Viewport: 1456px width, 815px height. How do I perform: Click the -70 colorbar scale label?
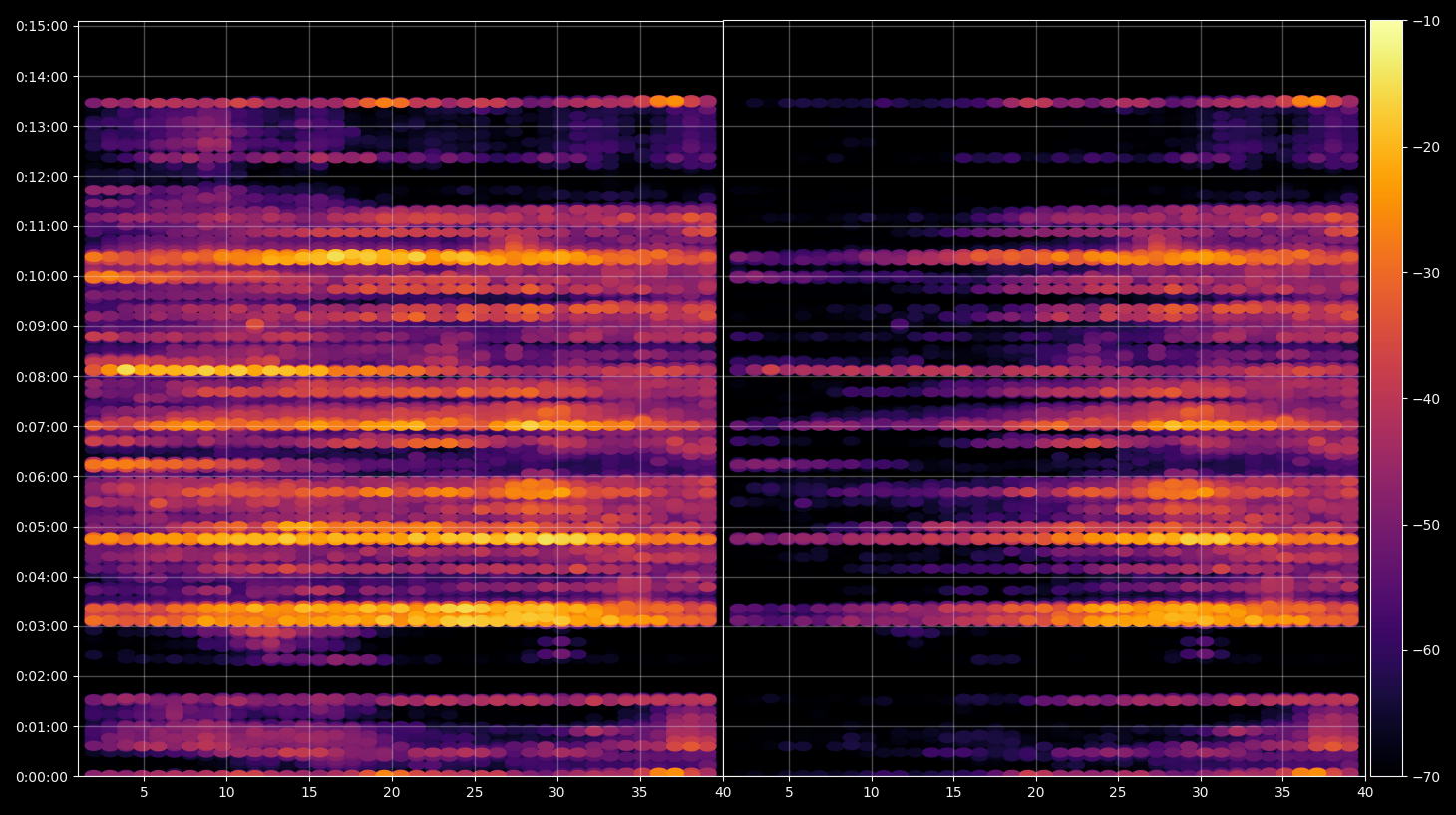point(1426,777)
